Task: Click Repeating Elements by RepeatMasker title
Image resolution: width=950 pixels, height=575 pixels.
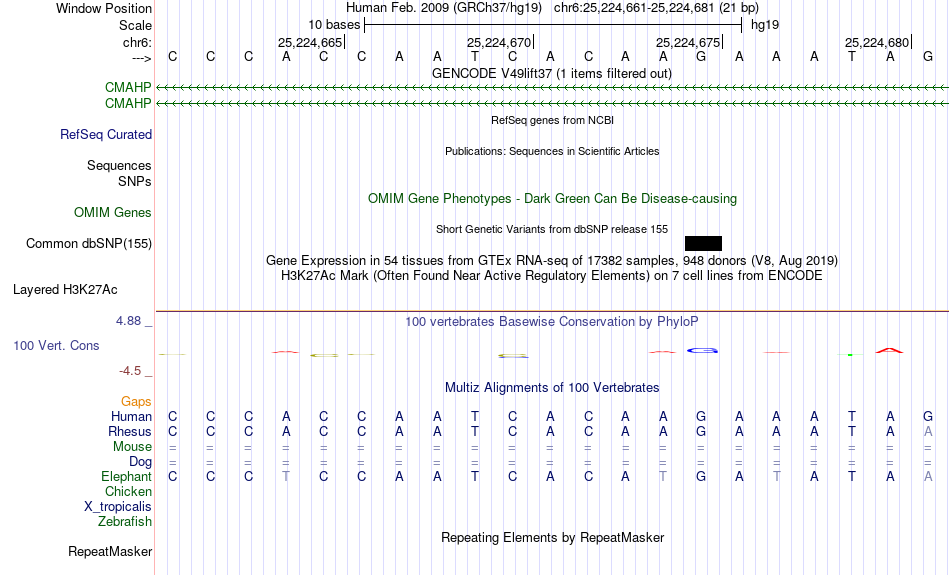Action: pyautogui.click(x=553, y=538)
